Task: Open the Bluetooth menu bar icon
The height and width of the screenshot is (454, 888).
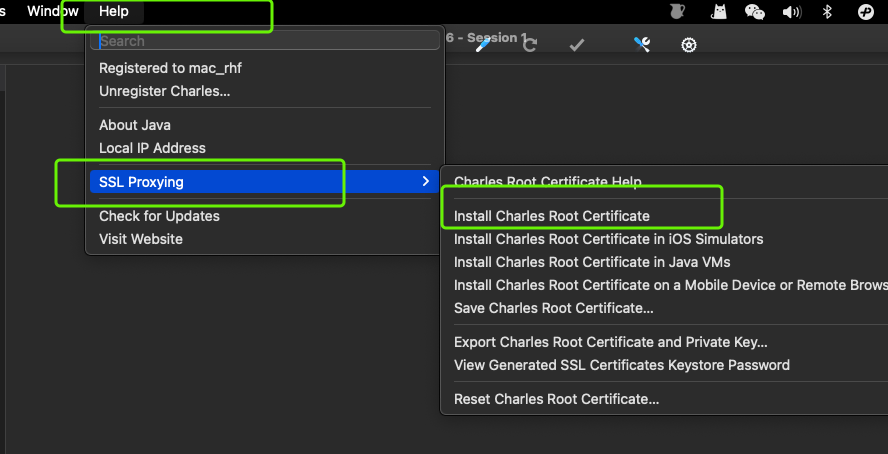Action: click(827, 11)
